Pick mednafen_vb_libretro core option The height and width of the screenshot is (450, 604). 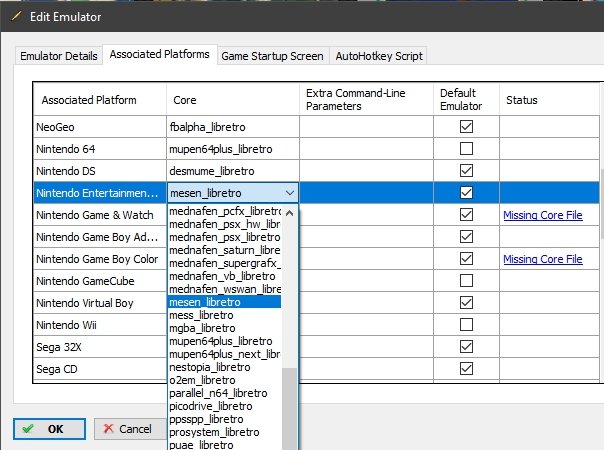(x=225, y=276)
